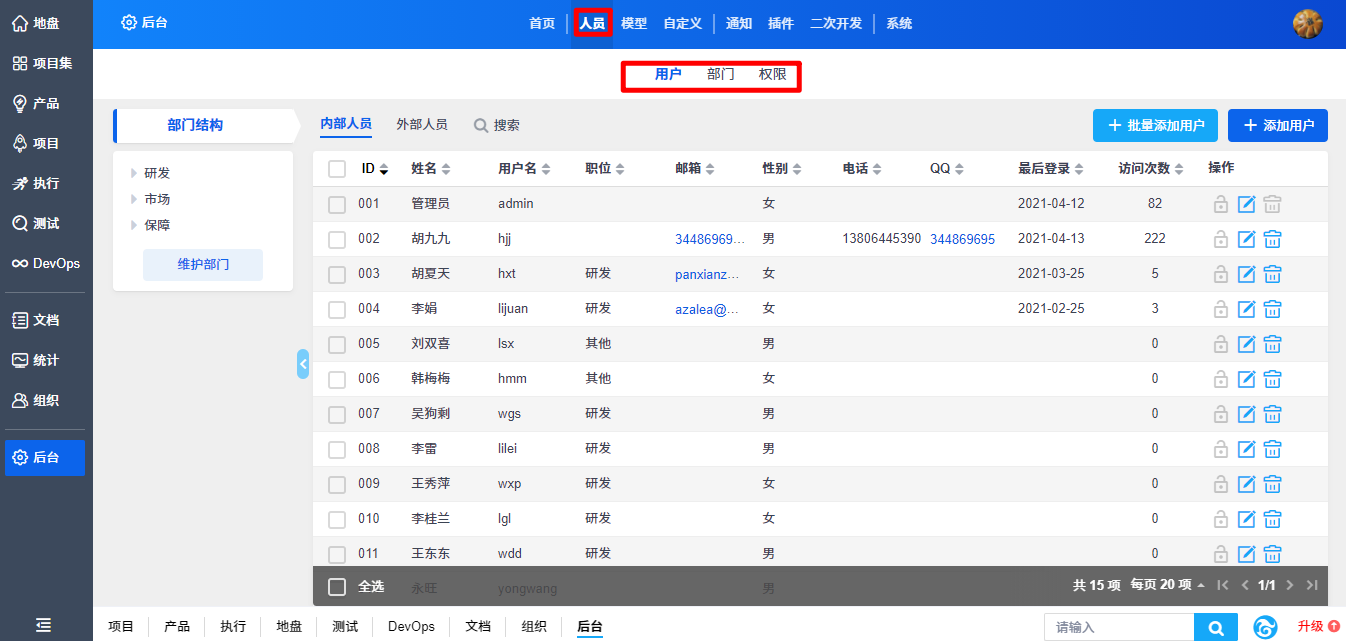Collapse the left sidebar via bottom menu icon

click(x=44, y=625)
